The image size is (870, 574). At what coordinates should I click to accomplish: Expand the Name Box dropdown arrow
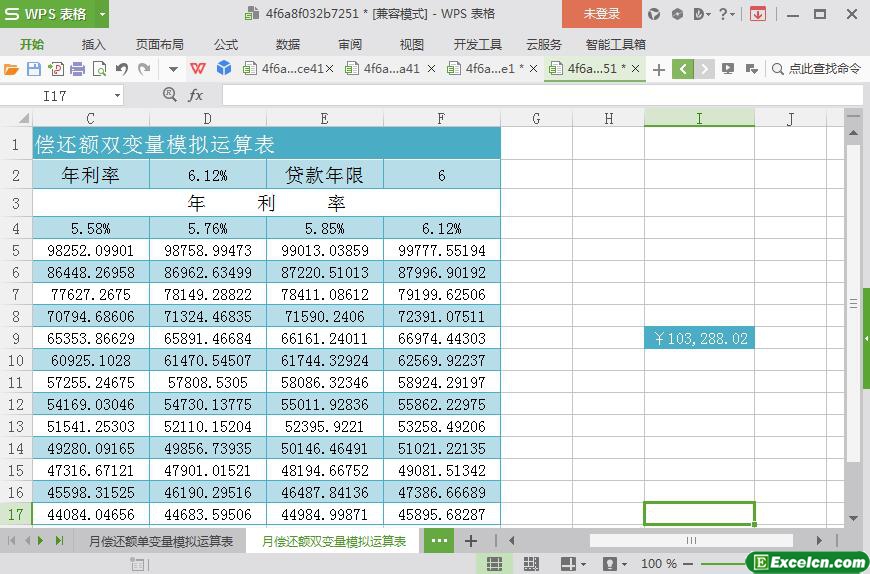point(117,95)
